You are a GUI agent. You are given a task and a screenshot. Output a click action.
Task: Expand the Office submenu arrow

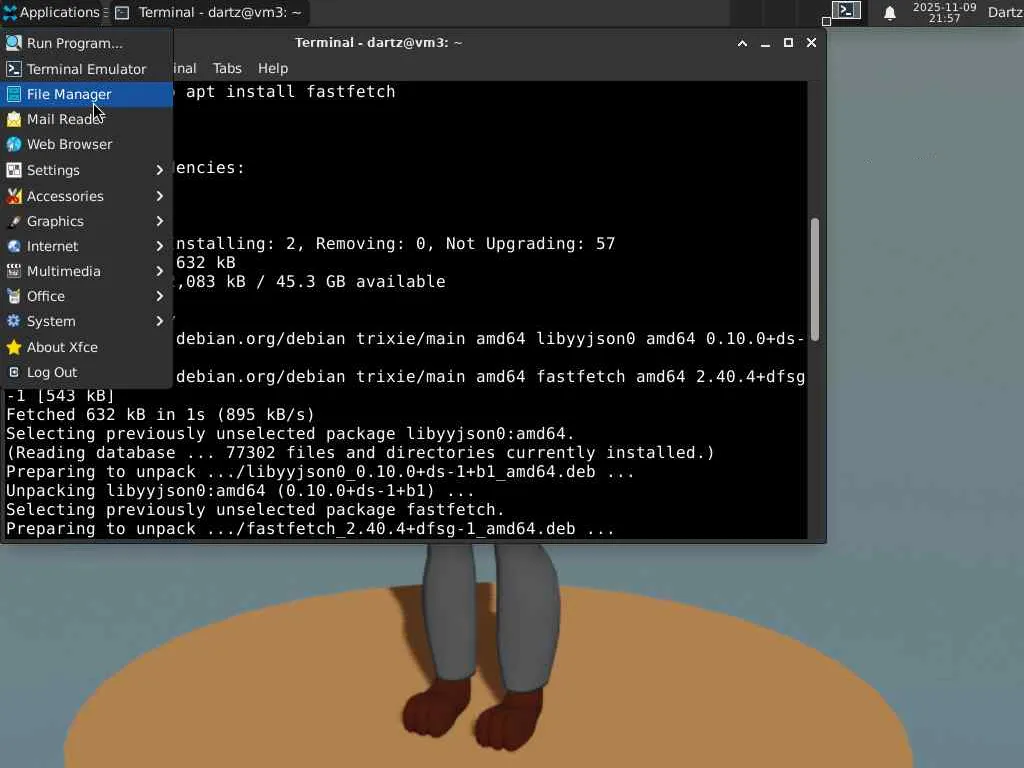[159, 296]
